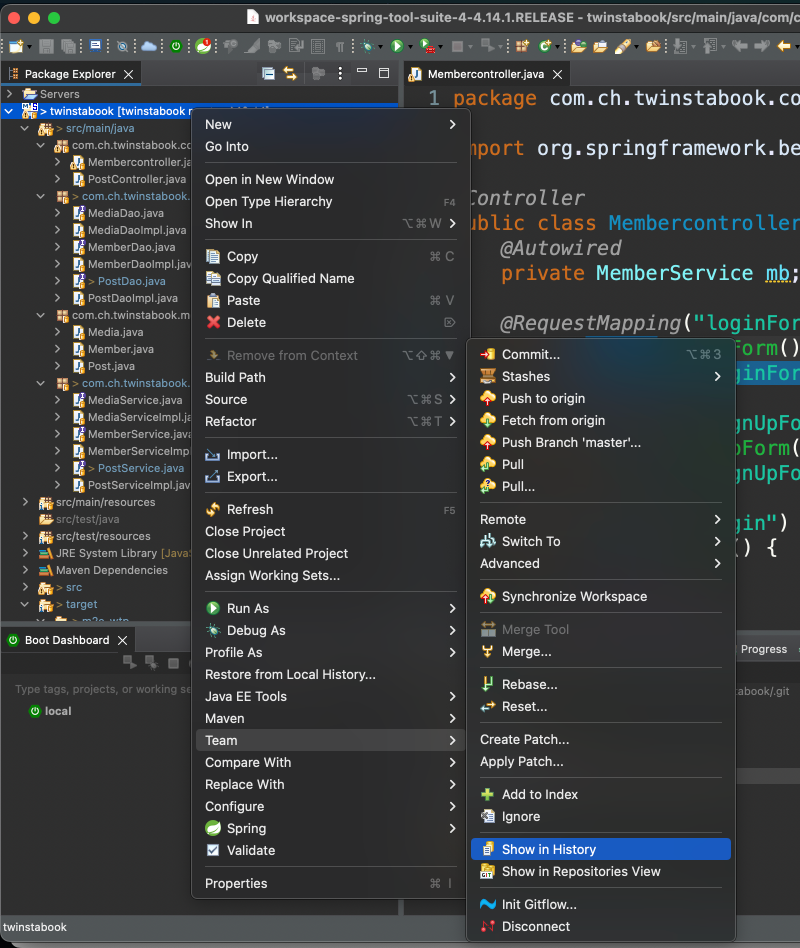The height and width of the screenshot is (948, 800).
Task: Click Properties in the context menu
Action: click(x=330, y=883)
